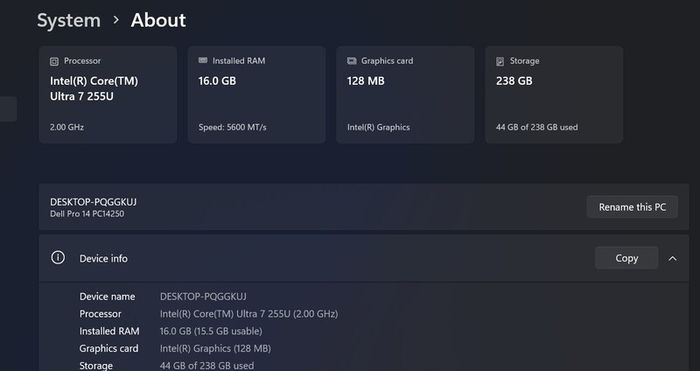The width and height of the screenshot is (700, 371).
Task: Click the Storage drive icon
Action: click(500, 61)
